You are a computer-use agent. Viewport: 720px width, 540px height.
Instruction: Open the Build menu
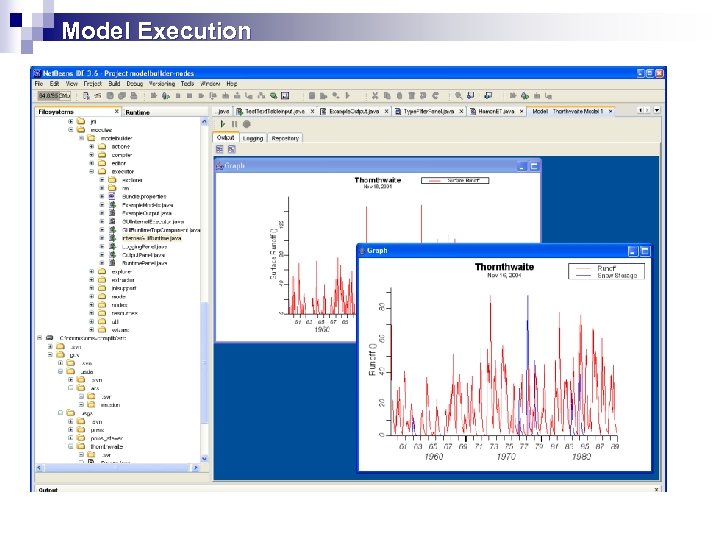coord(114,84)
